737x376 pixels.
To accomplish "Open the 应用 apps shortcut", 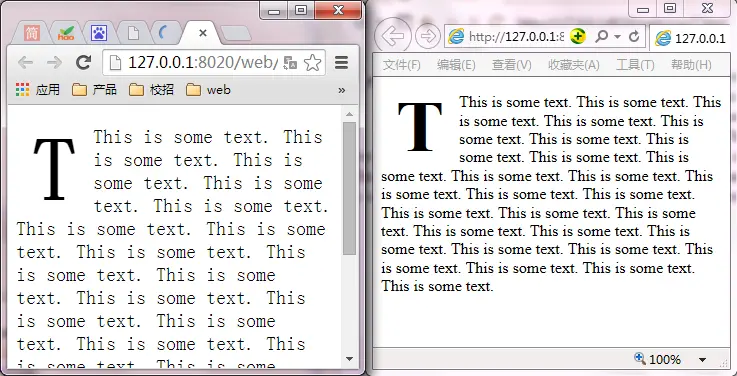I will (38, 89).
